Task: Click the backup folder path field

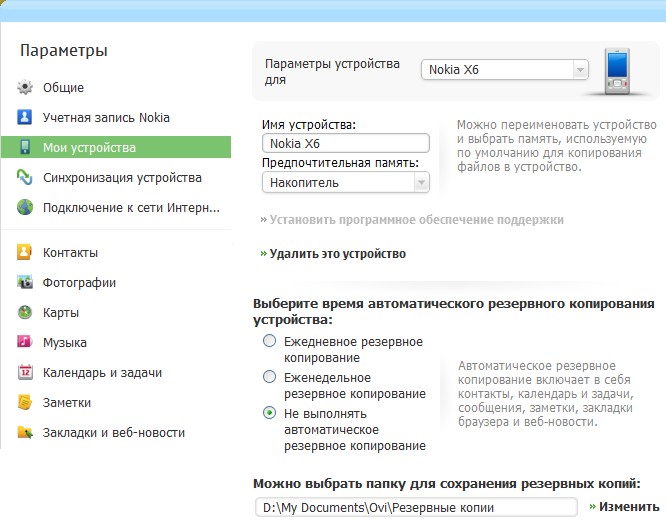Action: coord(416,508)
